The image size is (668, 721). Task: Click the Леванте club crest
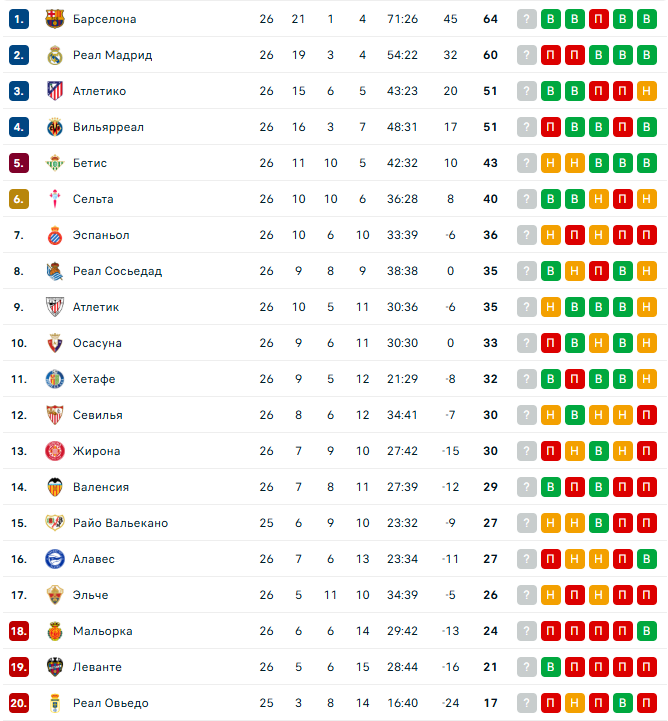(x=55, y=667)
